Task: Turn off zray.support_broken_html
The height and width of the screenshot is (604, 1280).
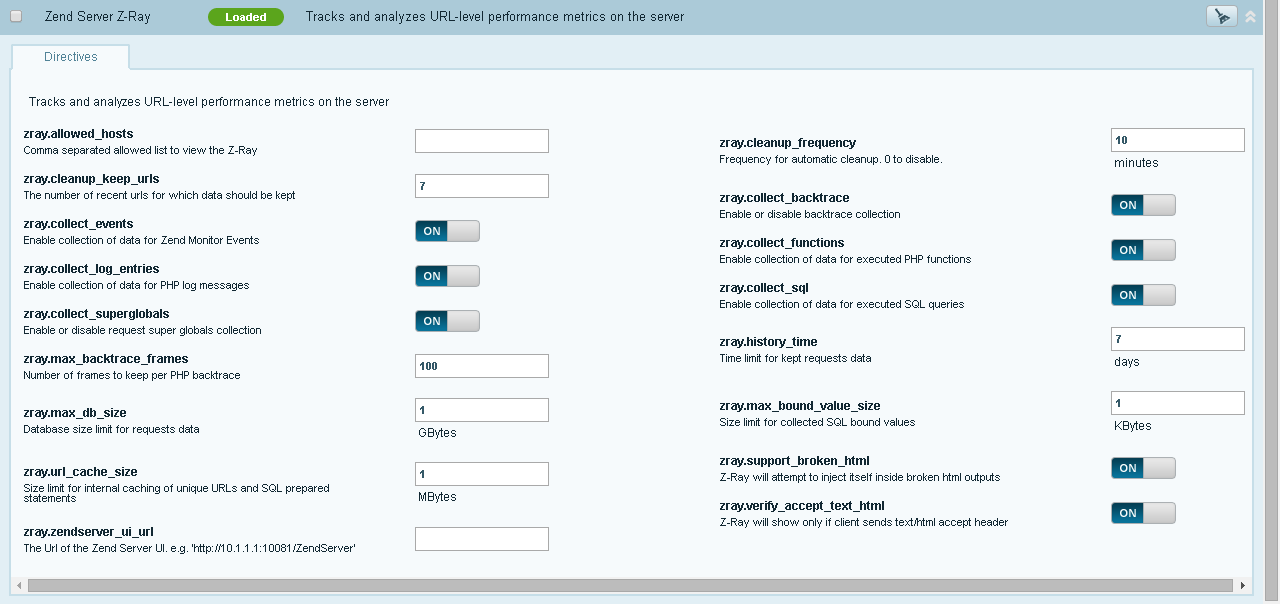Action: click(1143, 468)
